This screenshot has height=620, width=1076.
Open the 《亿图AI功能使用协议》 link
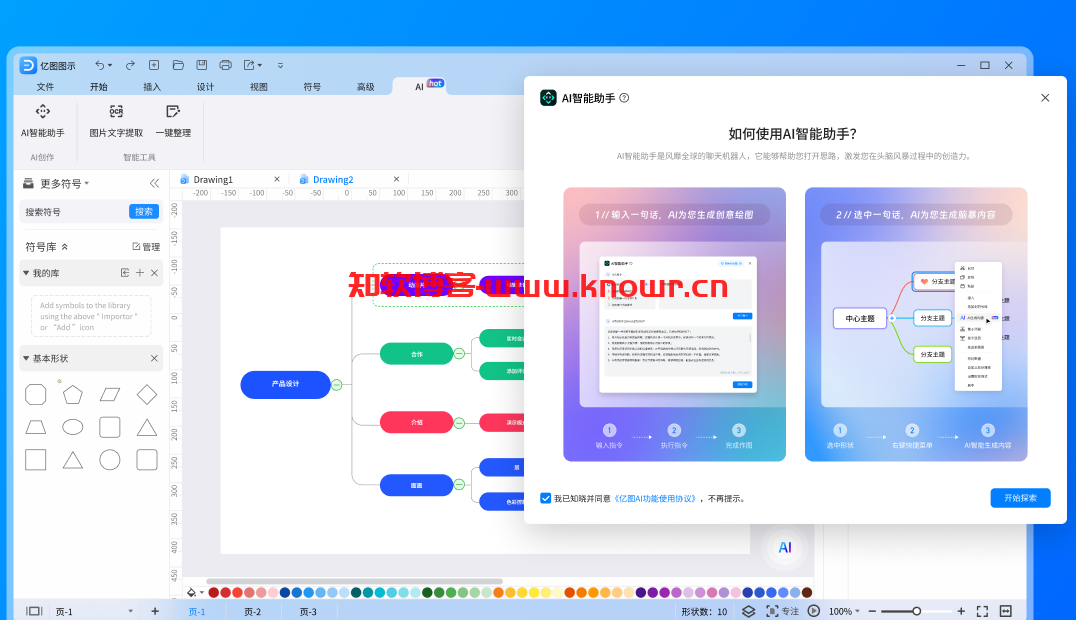click(655, 498)
